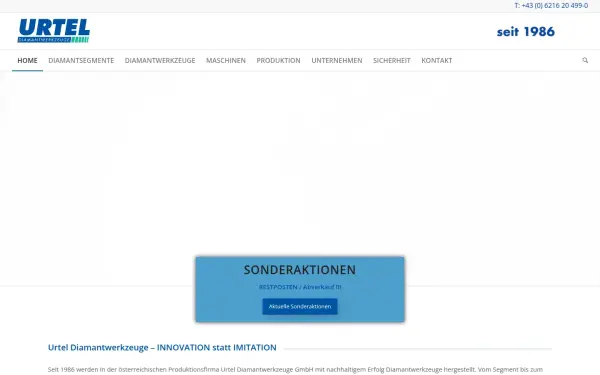Open the search magnifier icon
Image resolution: width=600 pixels, height=375 pixels.
(x=585, y=60)
